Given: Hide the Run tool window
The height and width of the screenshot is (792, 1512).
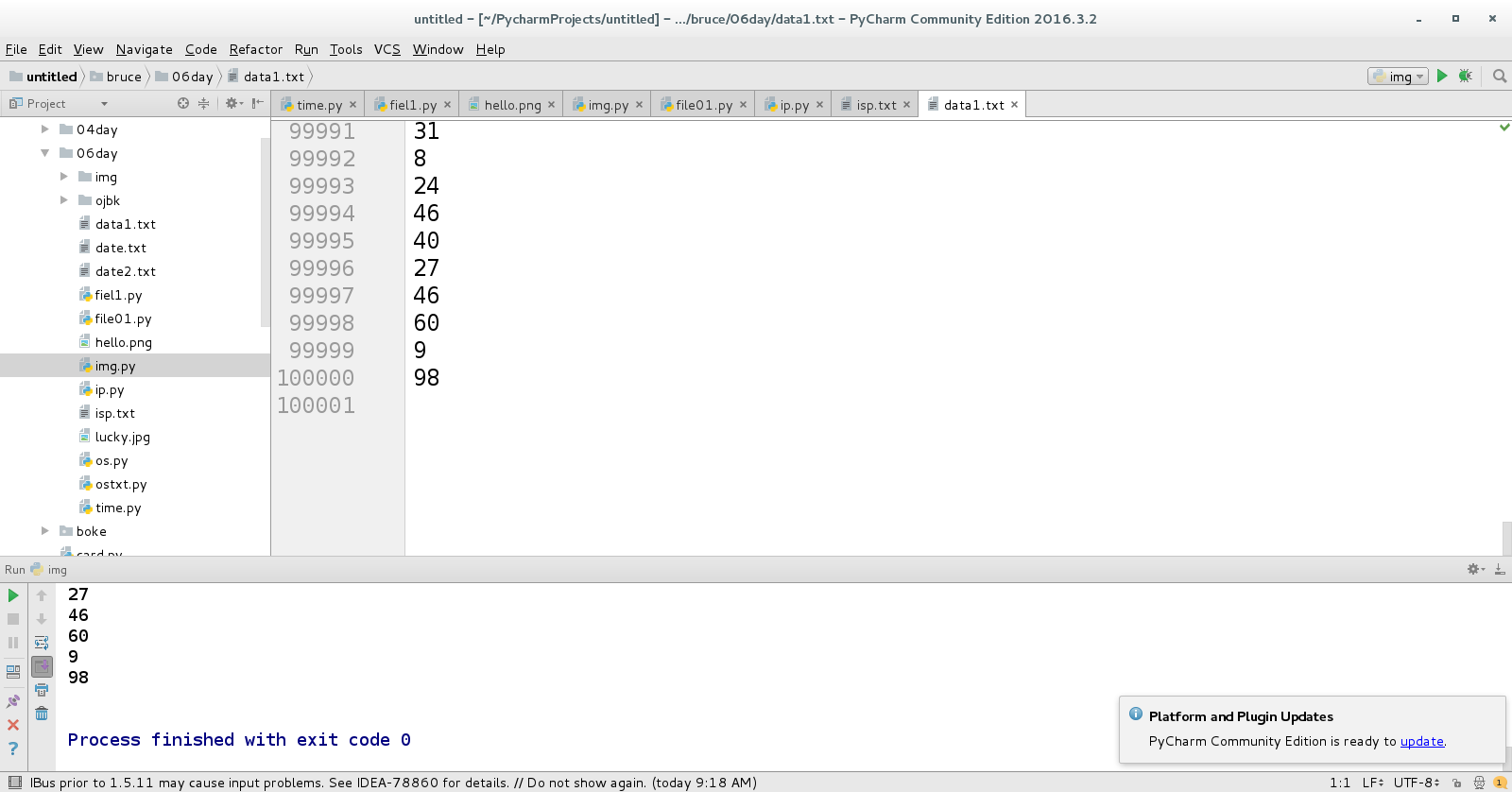Looking at the screenshot, I should pyautogui.click(x=1500, y=569).
